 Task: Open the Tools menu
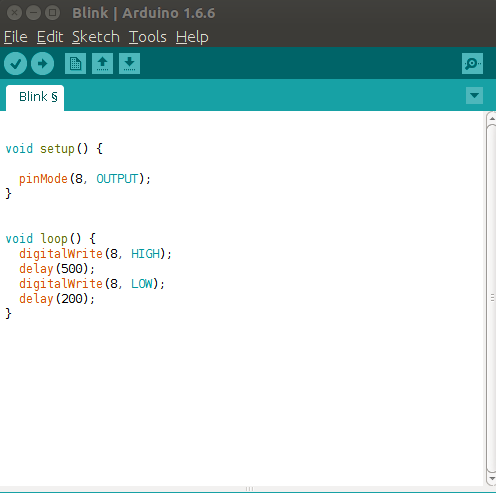coord(148,37)
